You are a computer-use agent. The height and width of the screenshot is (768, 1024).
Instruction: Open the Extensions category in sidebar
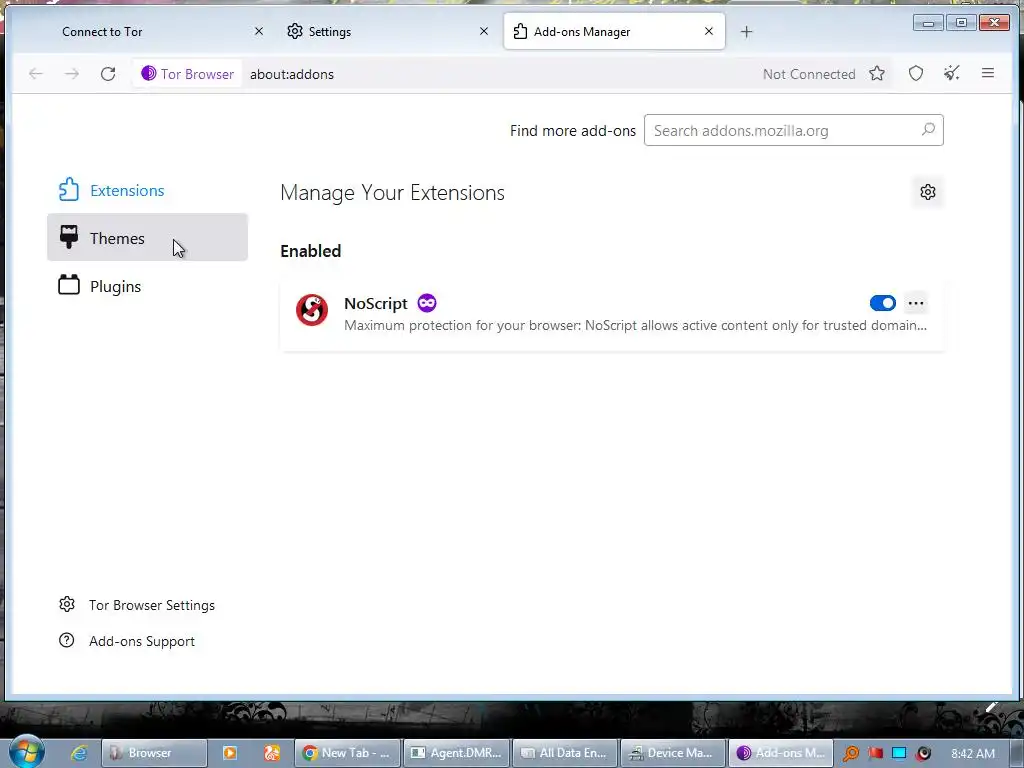(x=148, y=190)
